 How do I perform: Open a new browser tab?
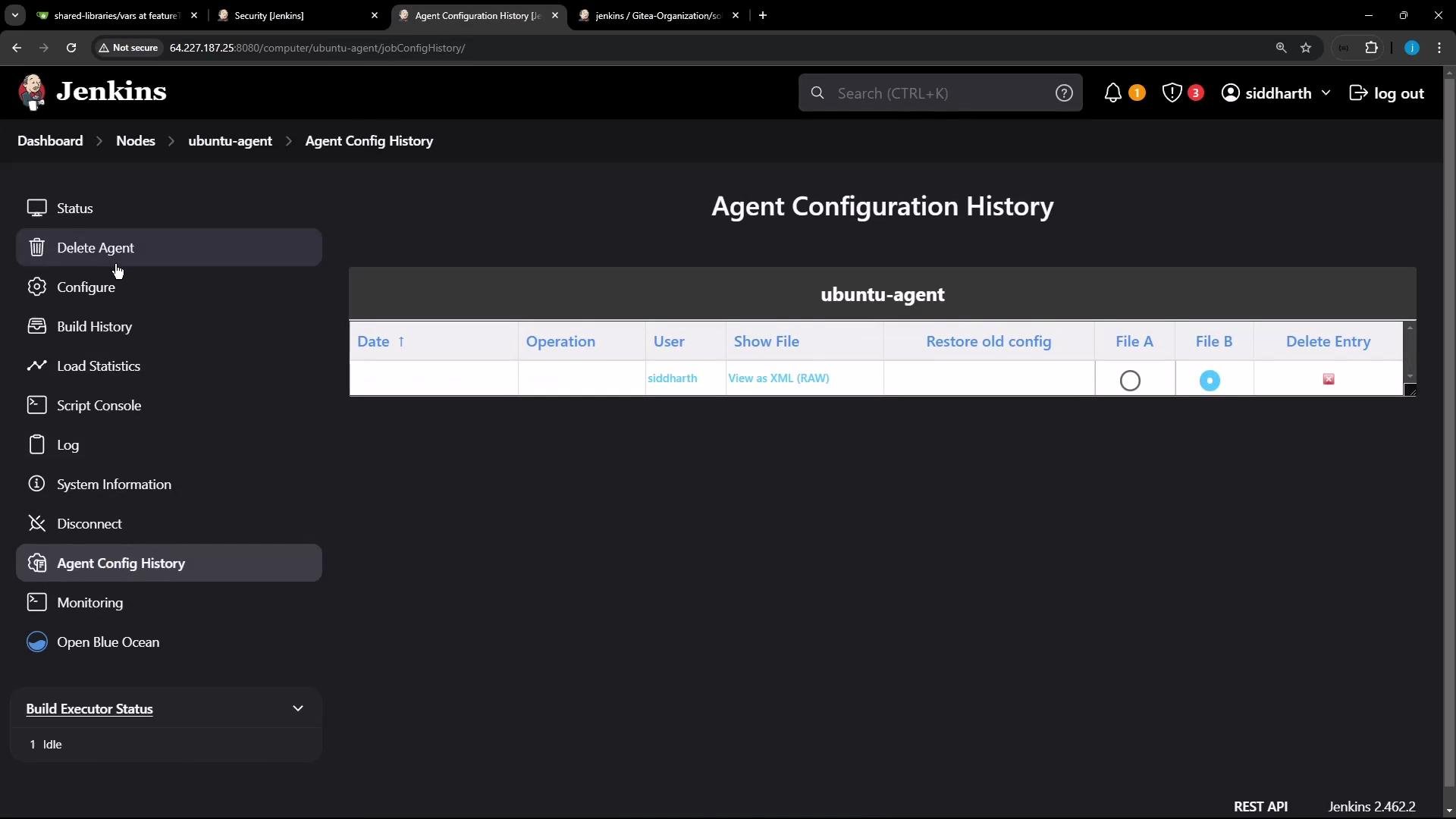pyautogui.click(x=763, y=15)
